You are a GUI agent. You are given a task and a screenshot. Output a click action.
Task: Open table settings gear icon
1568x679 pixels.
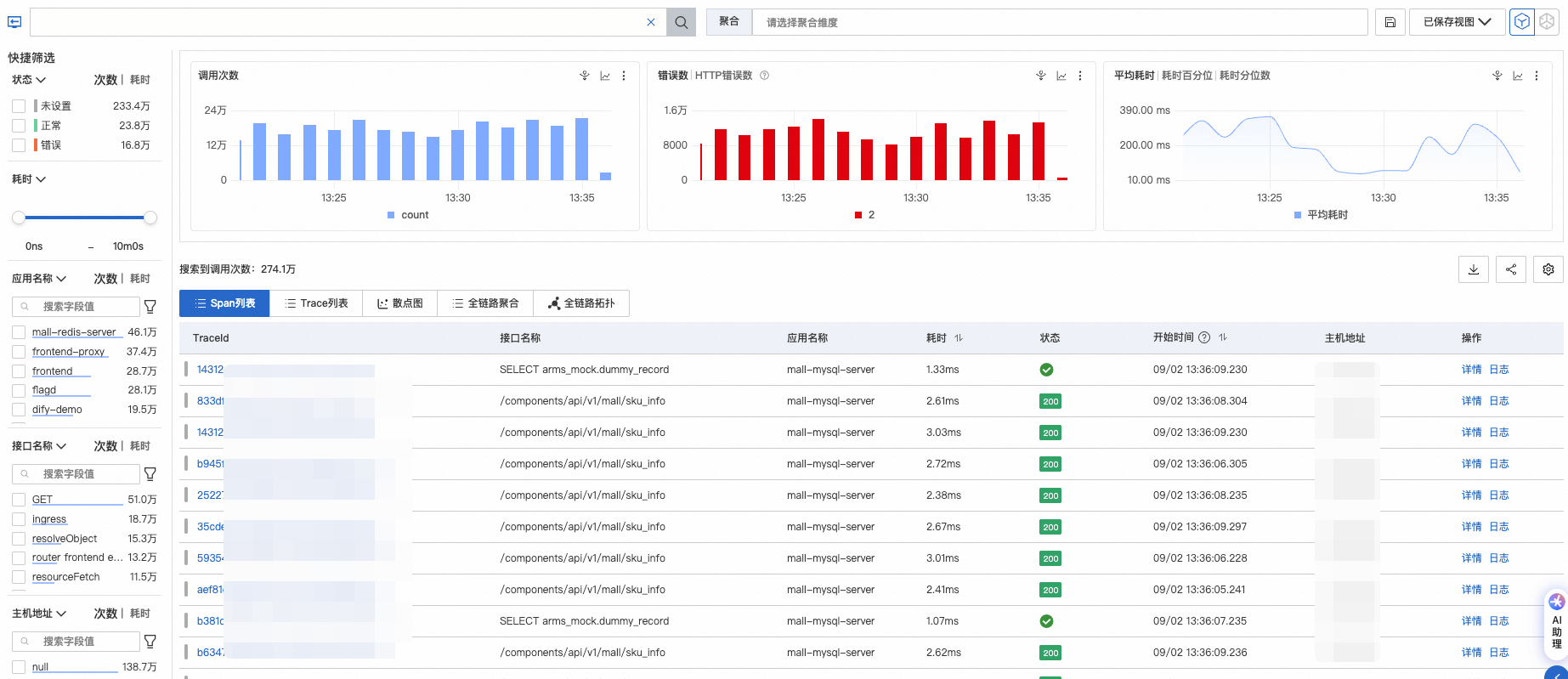pyautogui.click(x=1548, y=269)
